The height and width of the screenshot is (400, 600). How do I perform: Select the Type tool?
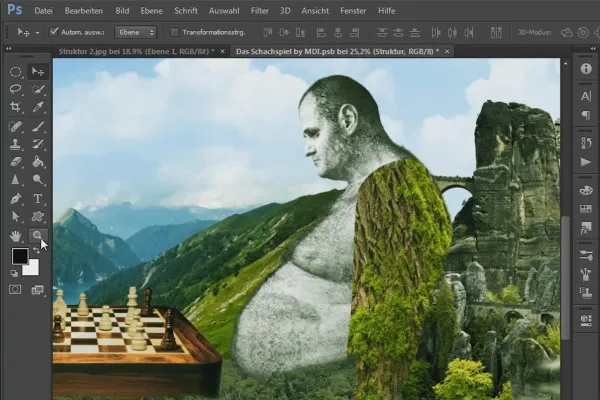click(38, 199)
